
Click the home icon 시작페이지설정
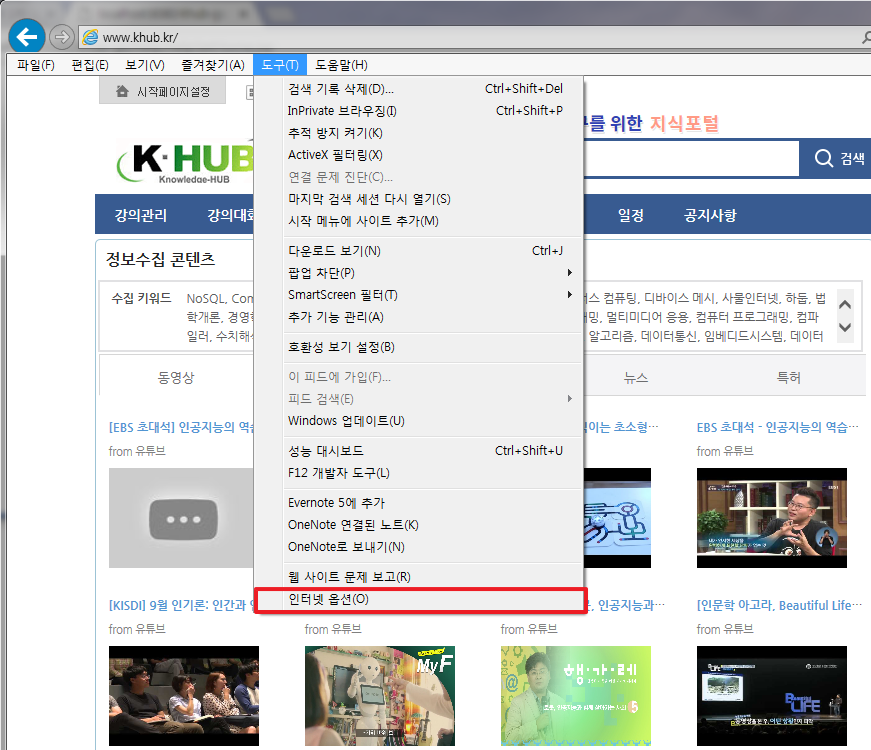pos(123,92)
